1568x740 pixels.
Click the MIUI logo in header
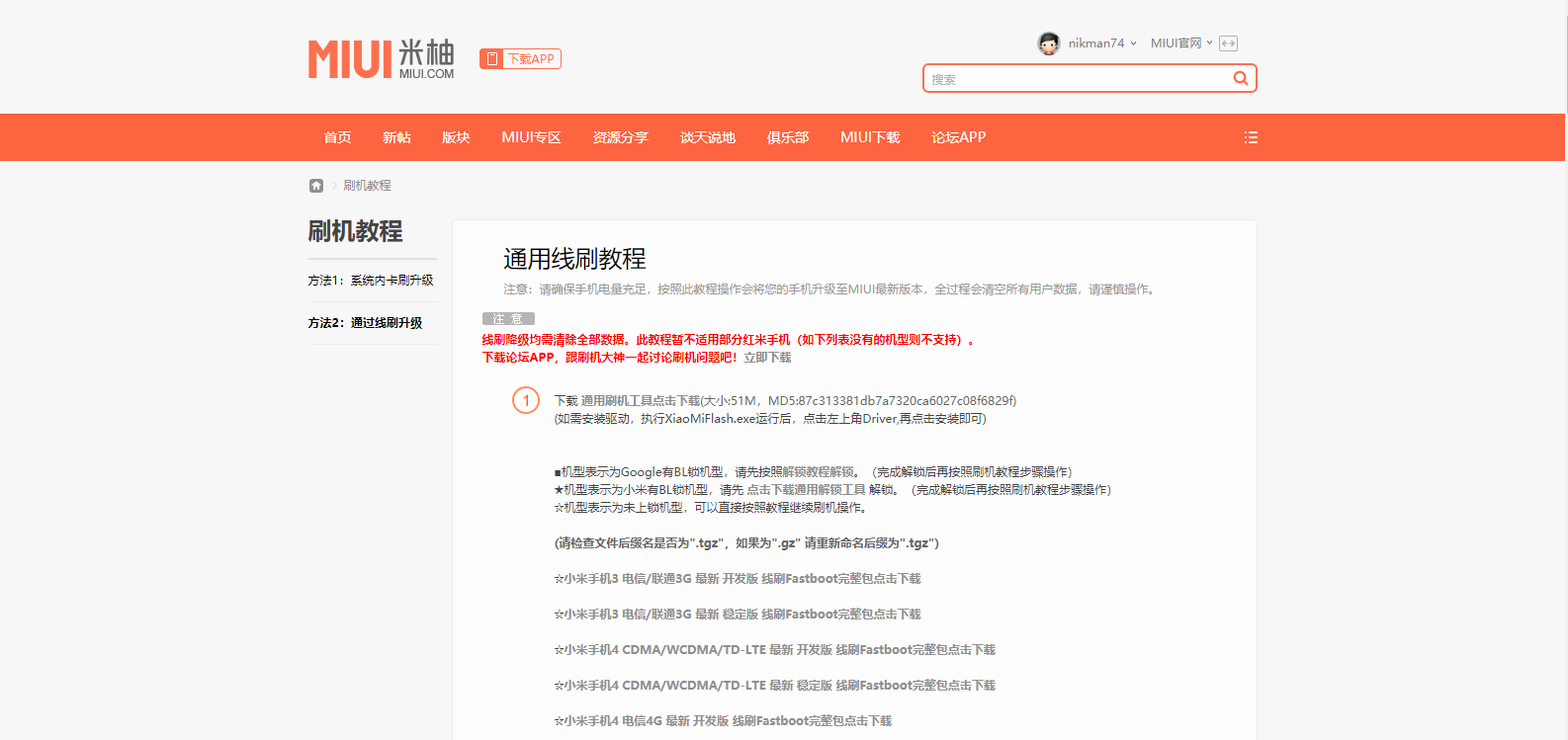point(381,59)
